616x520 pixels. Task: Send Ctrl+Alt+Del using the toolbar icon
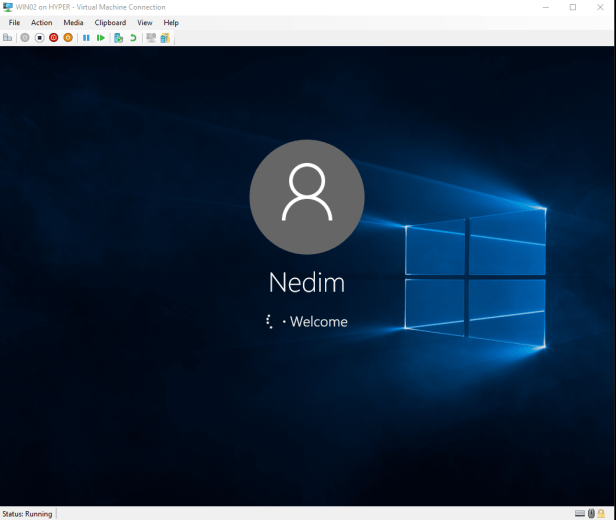click(7, 38)
